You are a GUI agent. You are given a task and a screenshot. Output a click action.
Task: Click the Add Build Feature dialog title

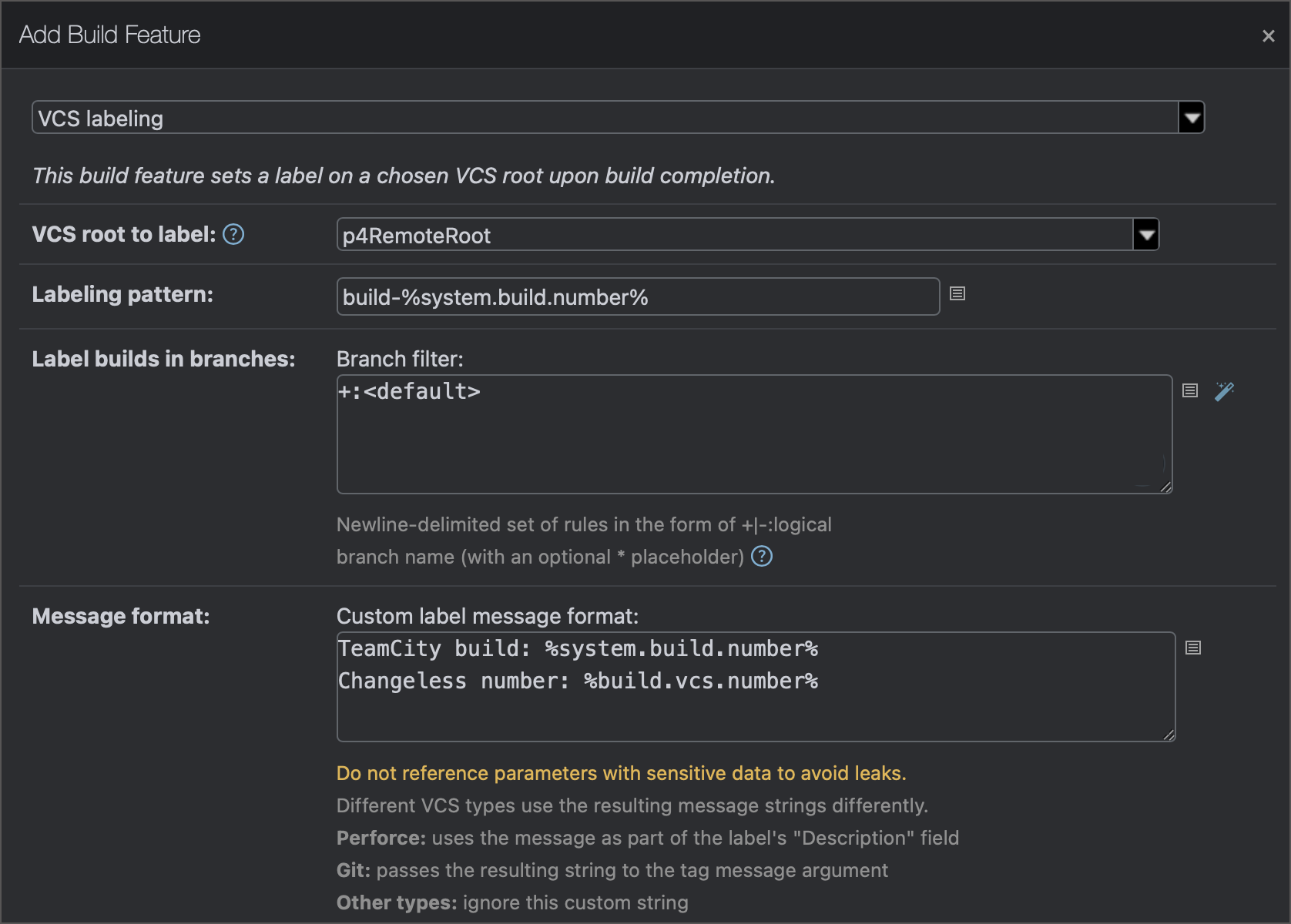109,34
